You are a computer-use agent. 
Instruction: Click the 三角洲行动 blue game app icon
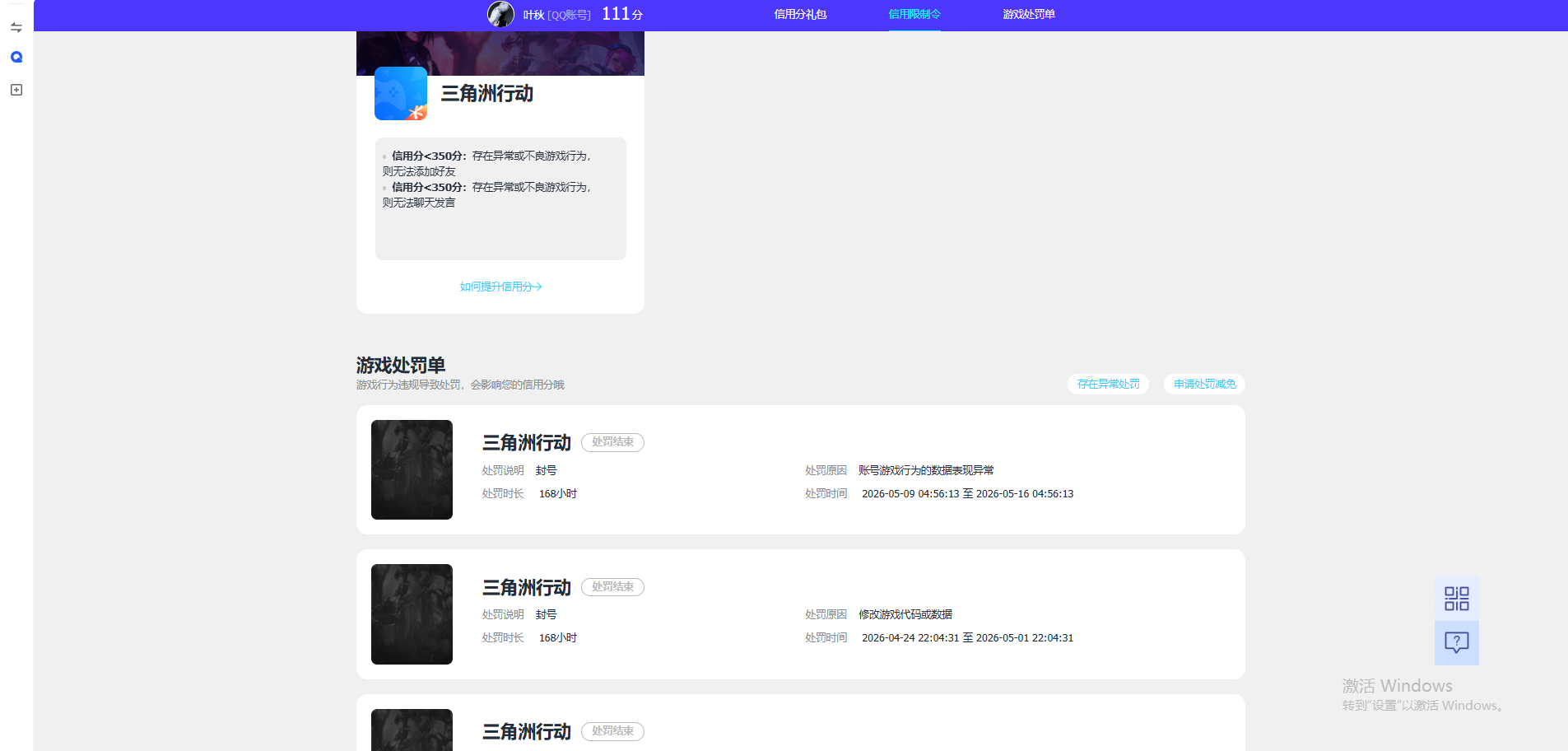coord(401,94)
